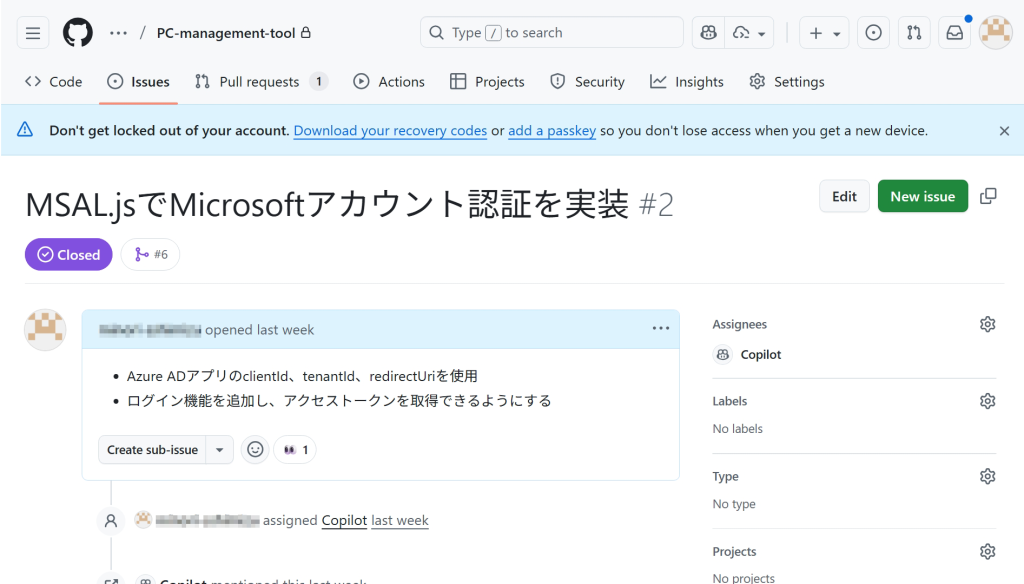Dismiss the recovery codes banner
The height and width of the screenshot is (584, 1024).
(1004, 131)
